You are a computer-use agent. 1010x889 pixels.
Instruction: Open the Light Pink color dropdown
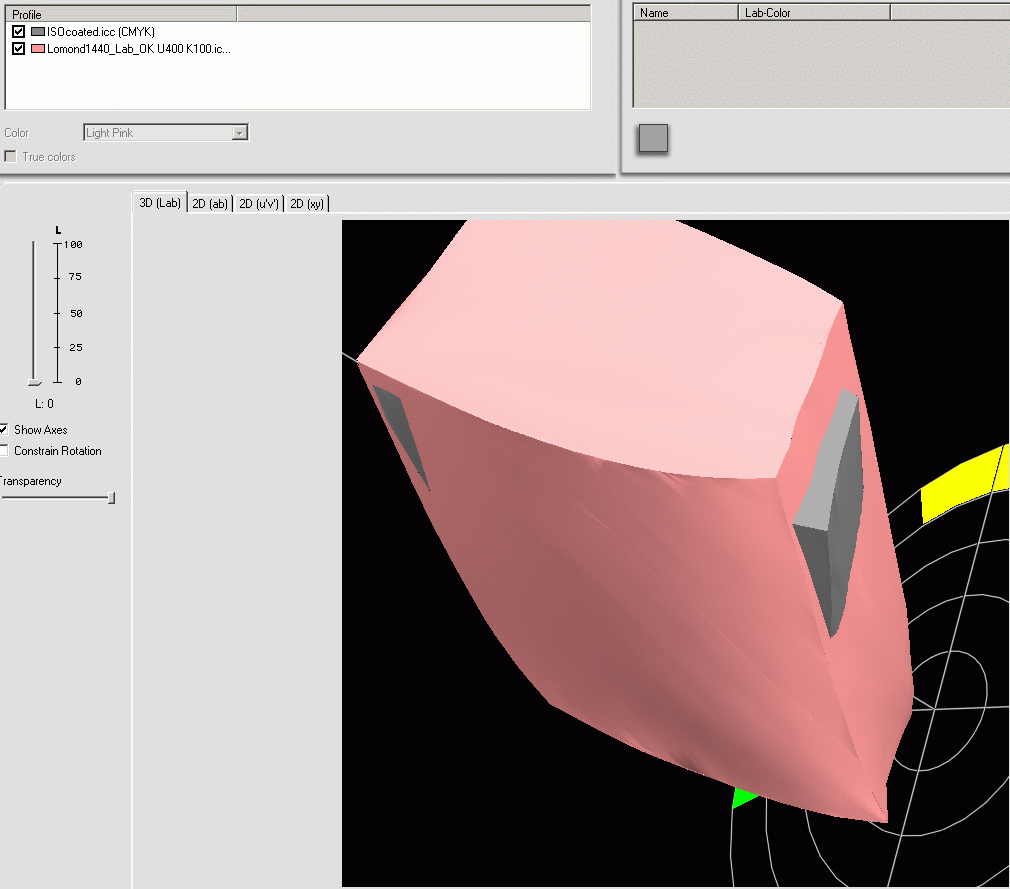(240, 133)
